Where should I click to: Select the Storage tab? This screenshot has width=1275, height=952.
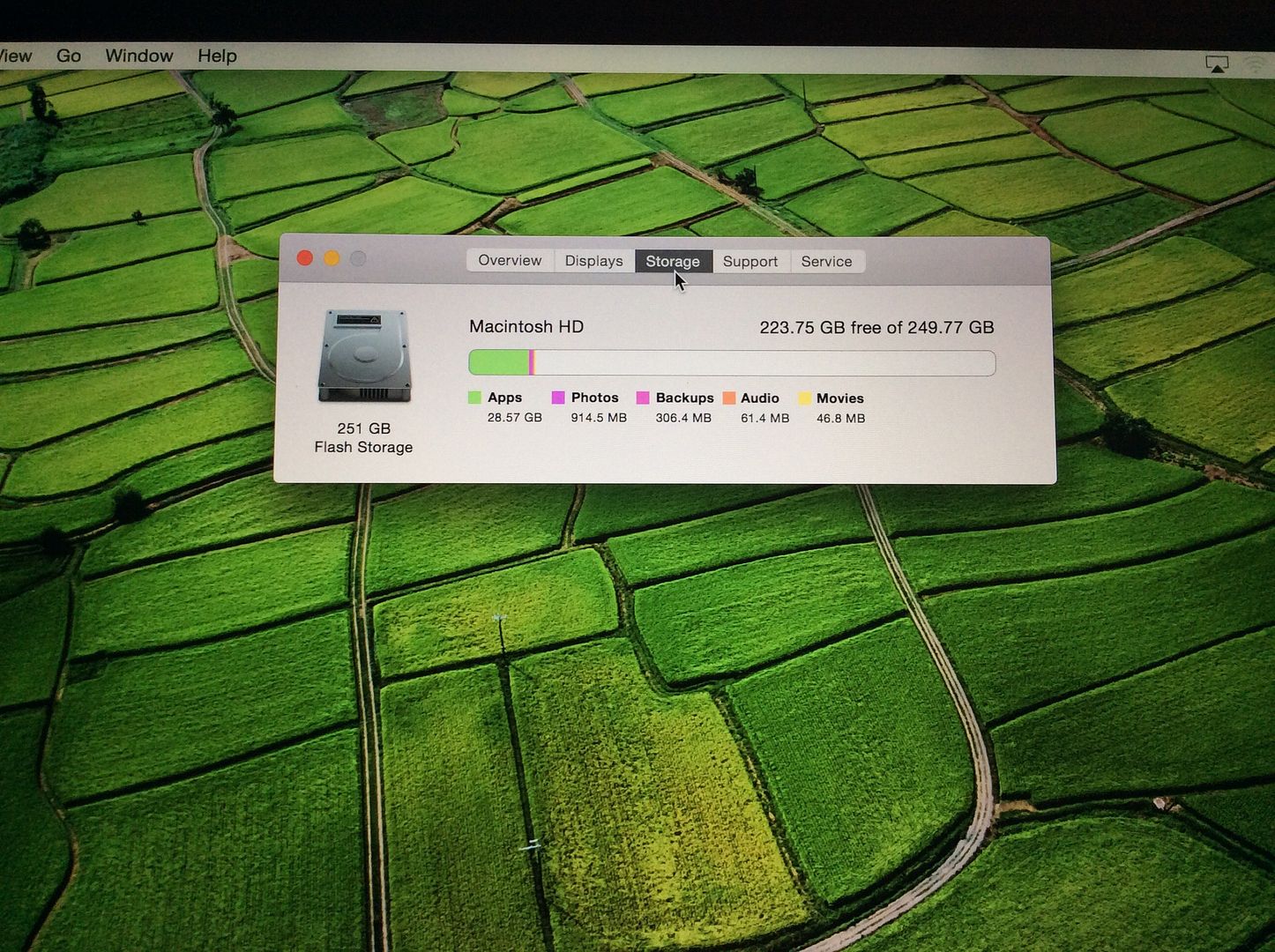(673, 261)
